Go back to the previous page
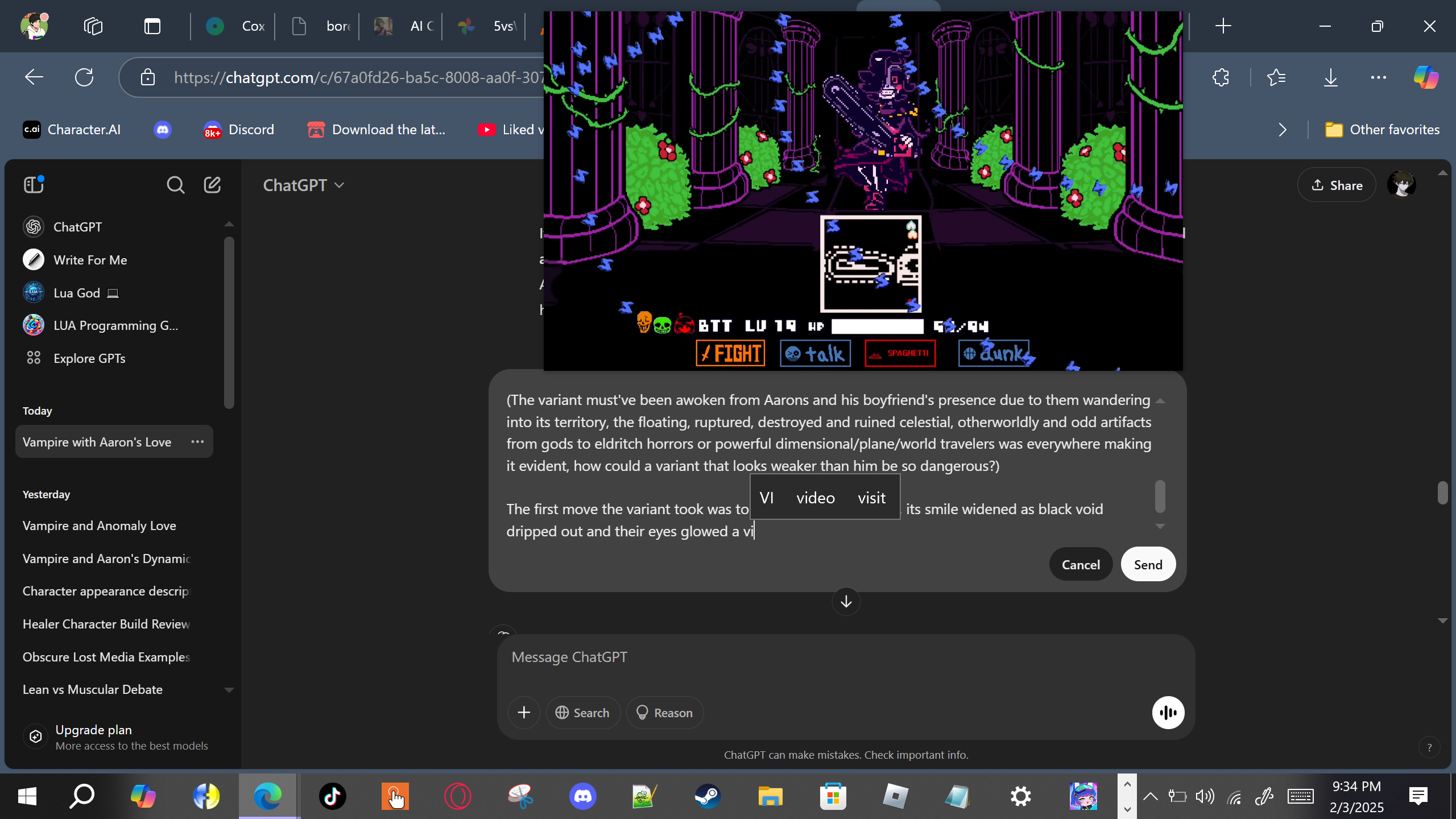 34,77
